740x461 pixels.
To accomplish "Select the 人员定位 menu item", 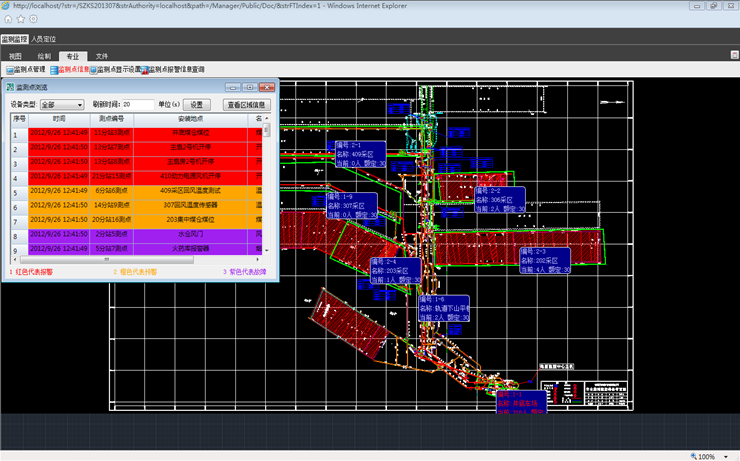I will pyautogui.click(x=44, y=38).
